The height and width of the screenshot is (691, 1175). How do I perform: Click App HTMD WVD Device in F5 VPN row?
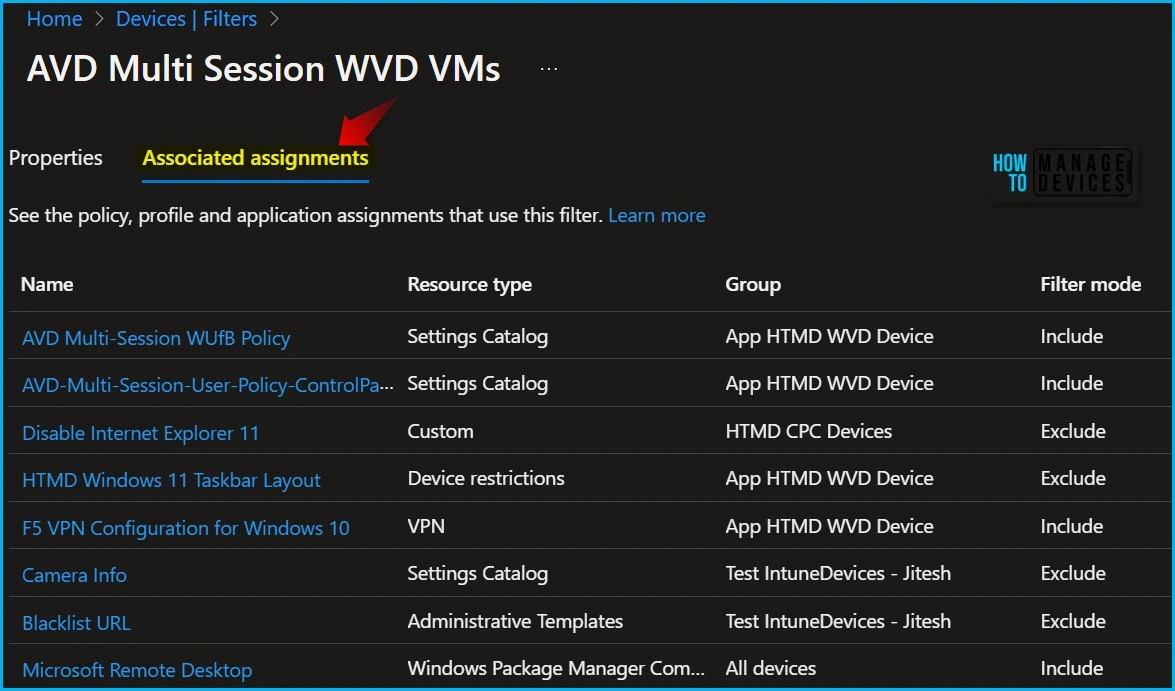(x=829, y=527)
